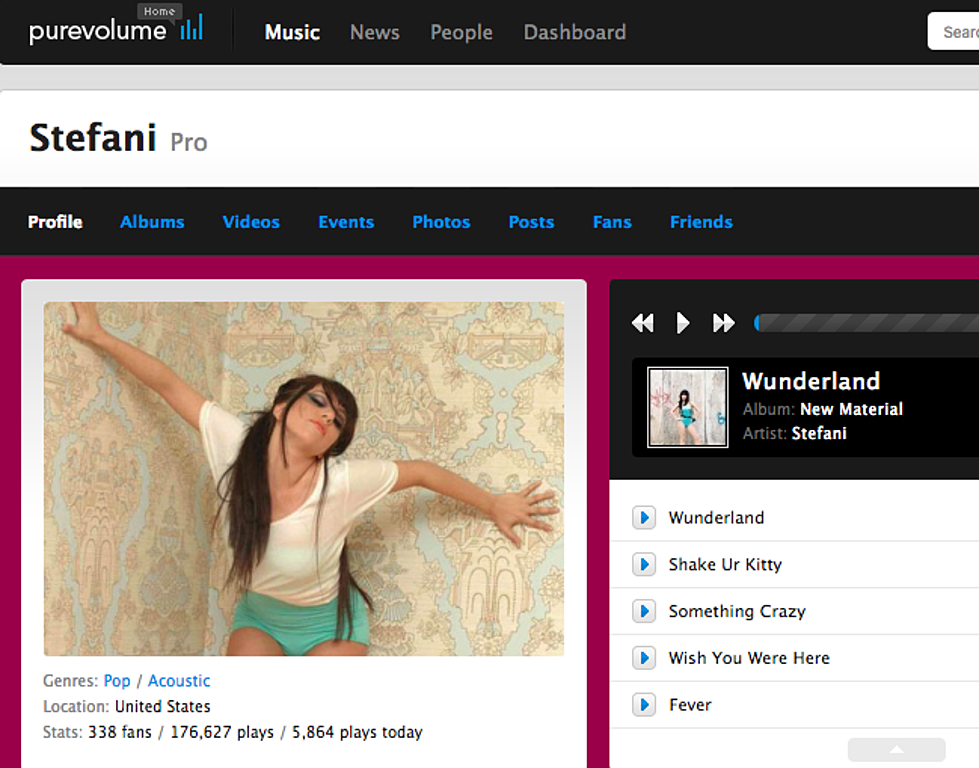The image size is (979, 768).
Task: Click the purevolume home logo
Action: 116,30
